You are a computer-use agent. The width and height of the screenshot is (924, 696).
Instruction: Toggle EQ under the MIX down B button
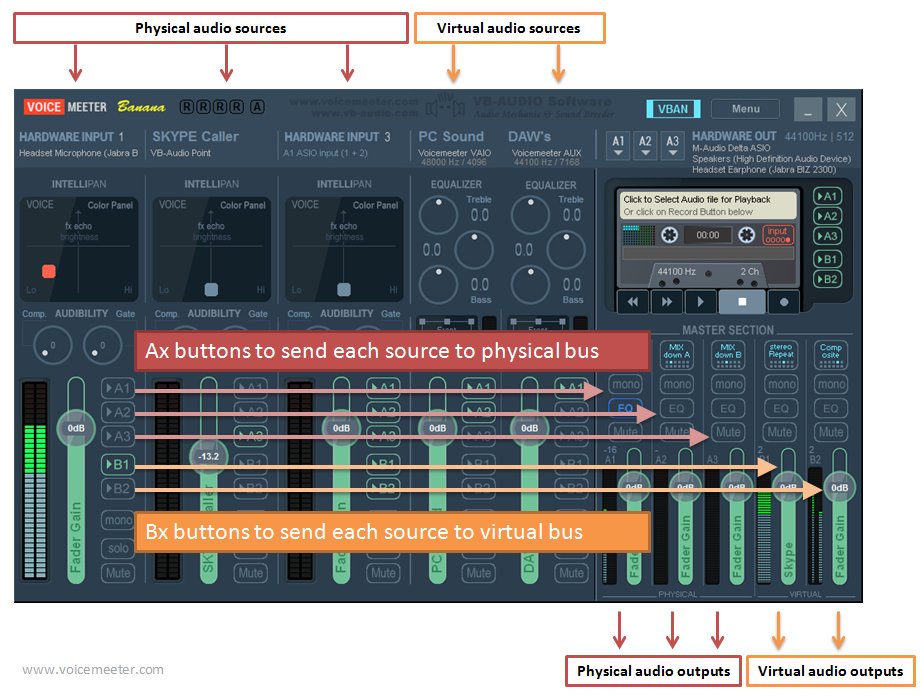tap(728, 408)
